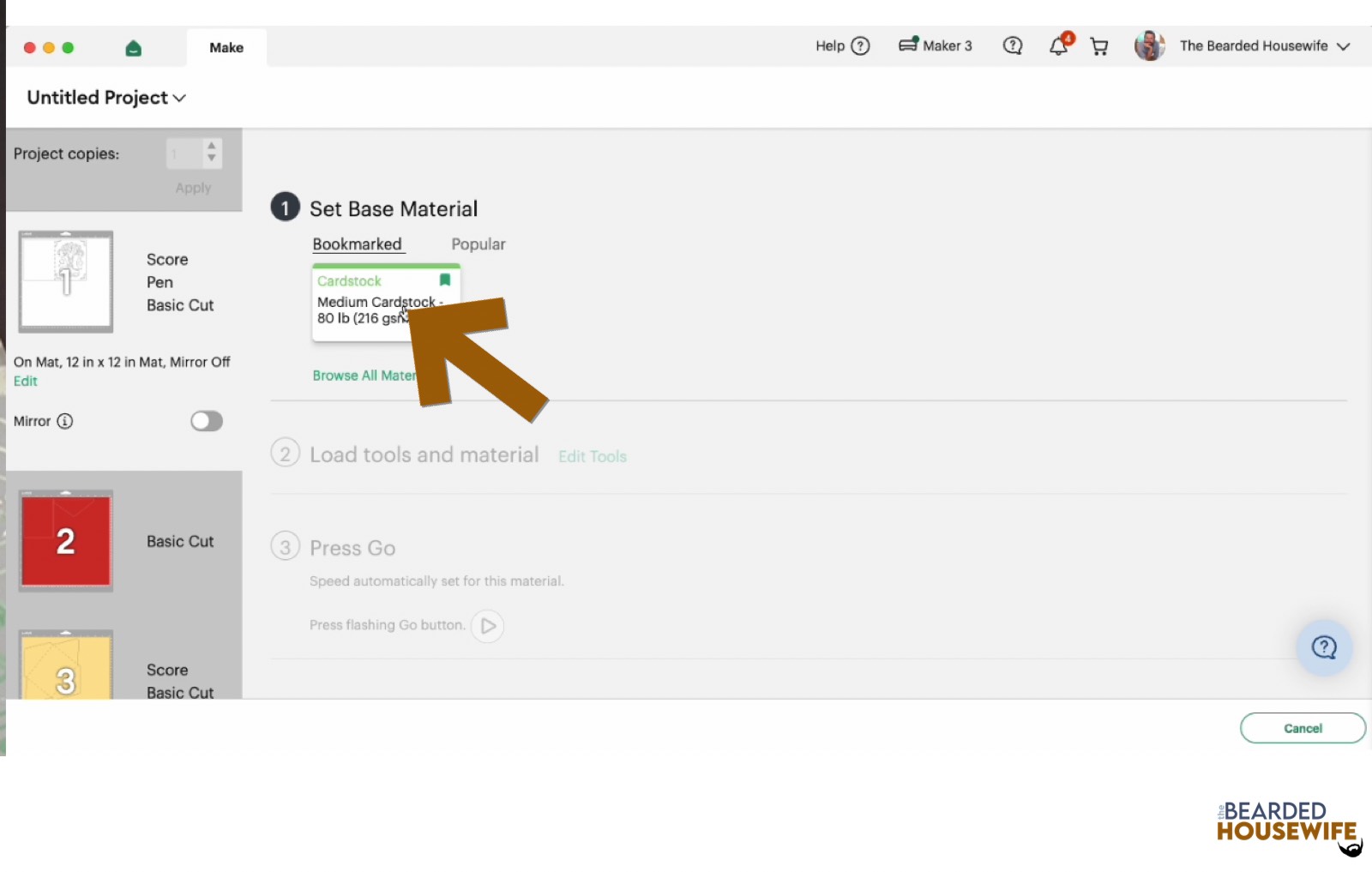Increase project copies with up arrow
Screen dimensions: 1372x872
(x=212, y=147)
